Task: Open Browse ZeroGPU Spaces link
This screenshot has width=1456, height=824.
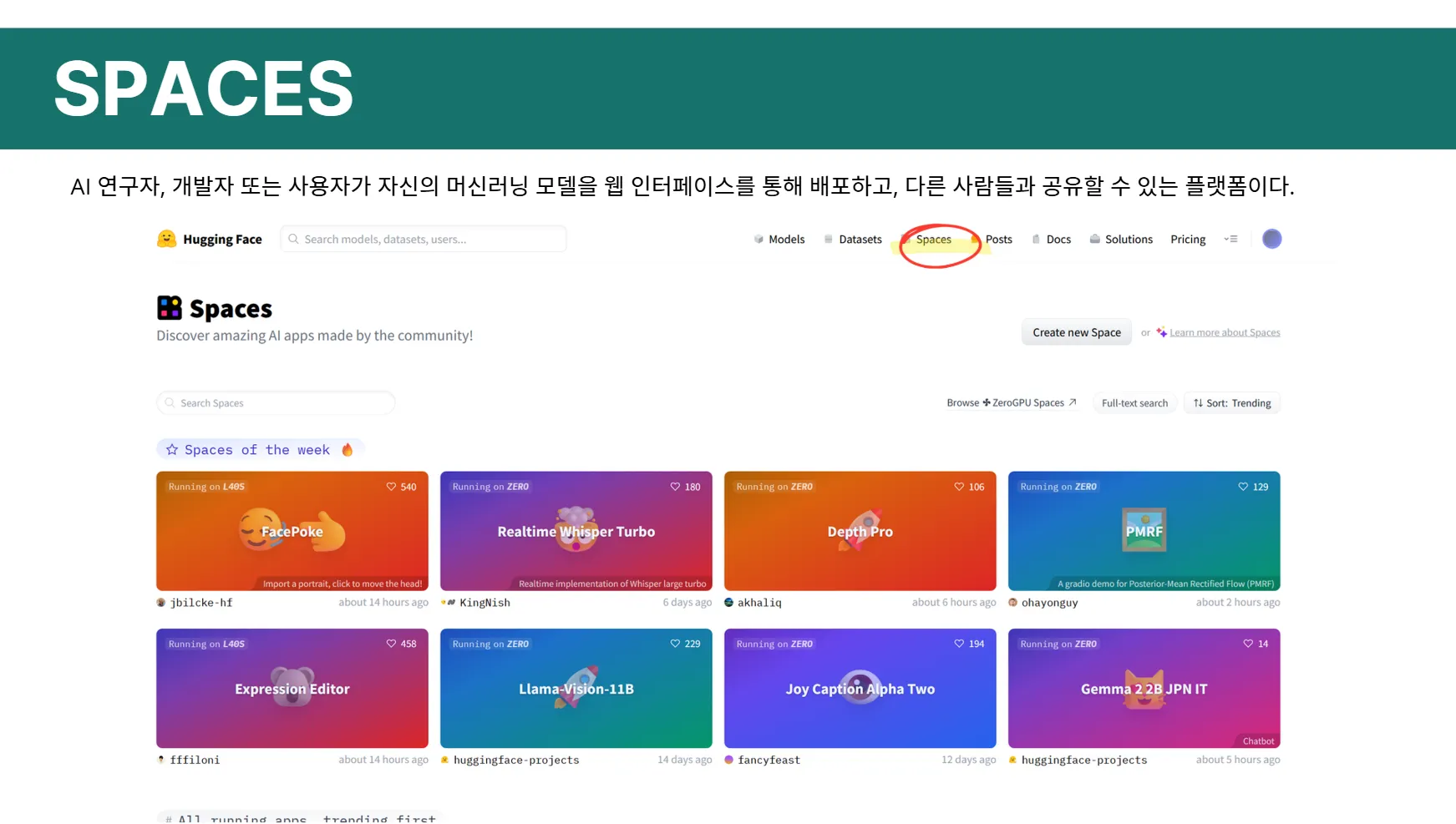Action: point(1012,403)
